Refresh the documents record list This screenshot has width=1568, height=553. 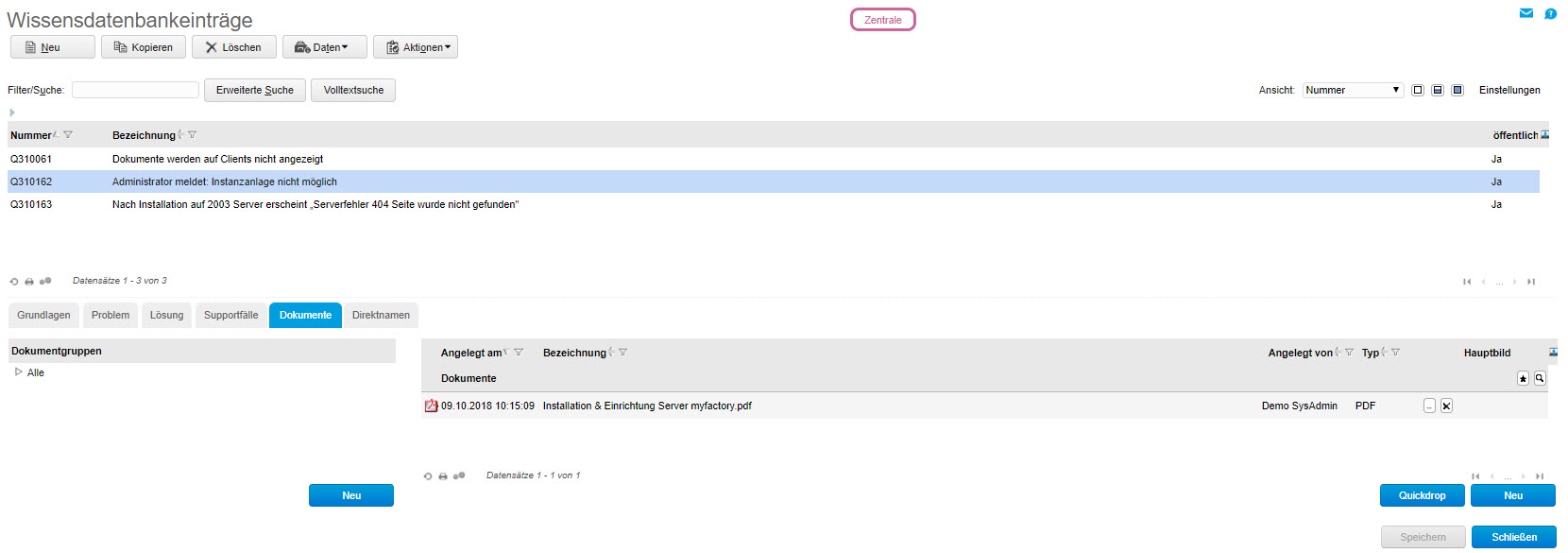(428, 476)
